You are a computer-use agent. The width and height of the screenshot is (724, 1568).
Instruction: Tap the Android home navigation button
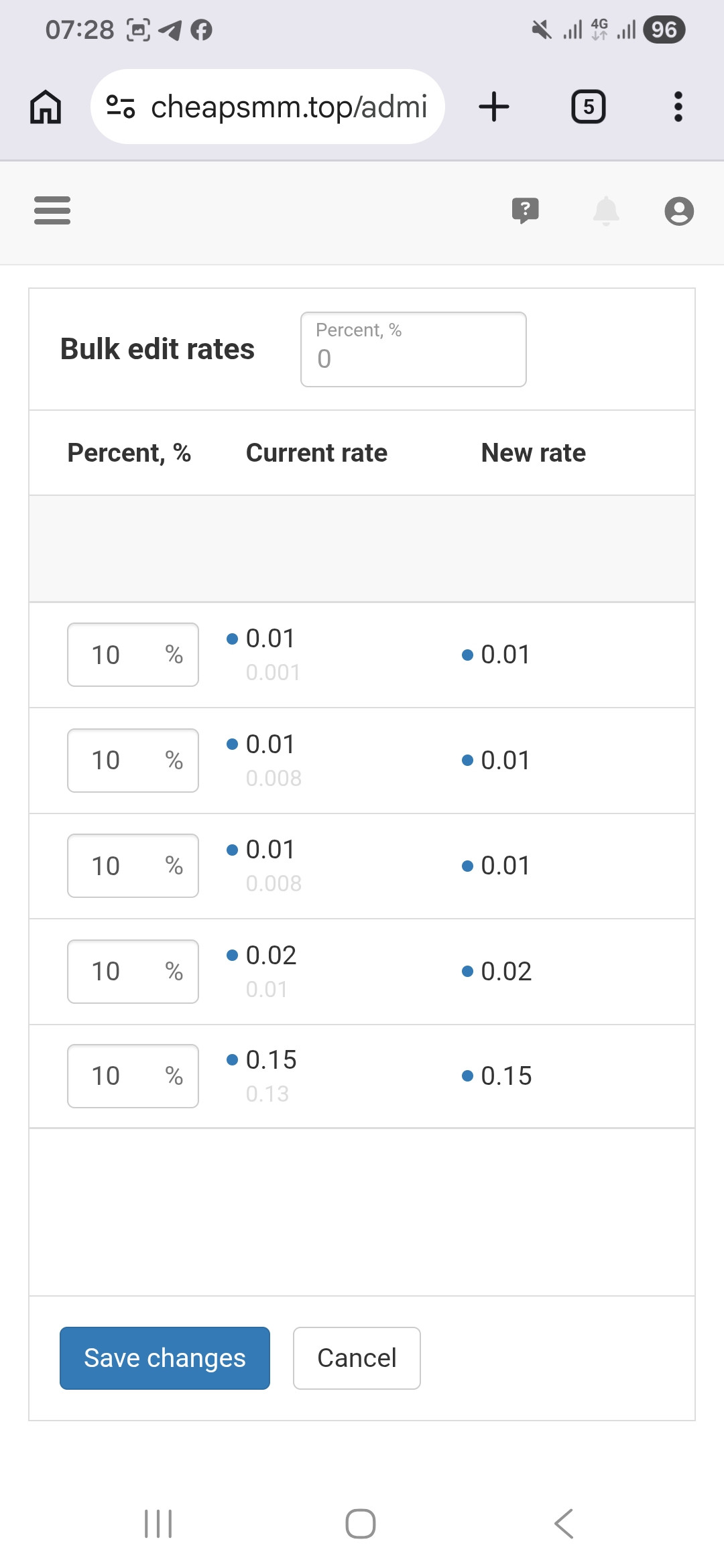(361, 1524)
